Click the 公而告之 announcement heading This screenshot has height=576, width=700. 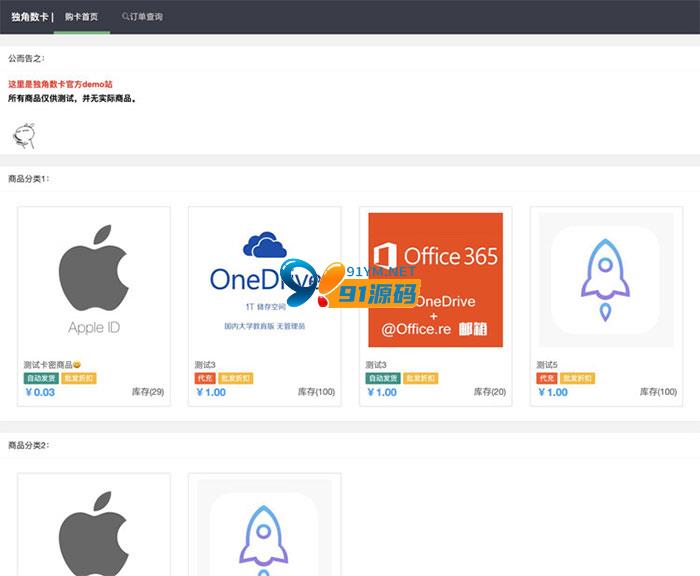coord(26,58)
